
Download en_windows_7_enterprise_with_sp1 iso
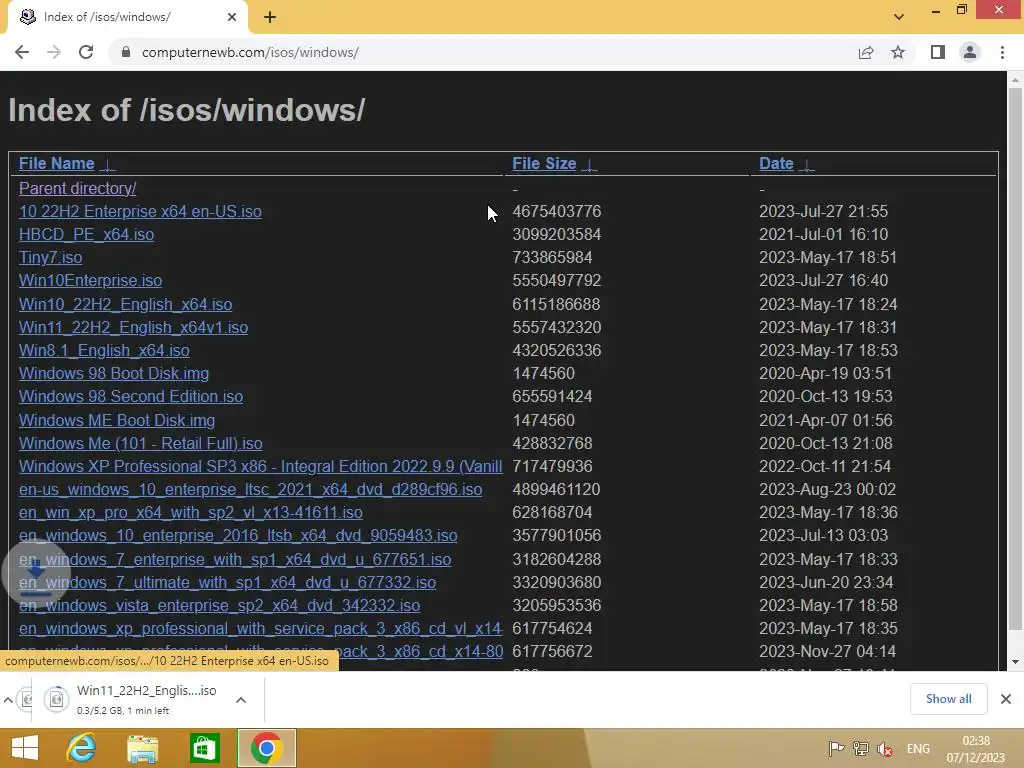pos(235,559)
